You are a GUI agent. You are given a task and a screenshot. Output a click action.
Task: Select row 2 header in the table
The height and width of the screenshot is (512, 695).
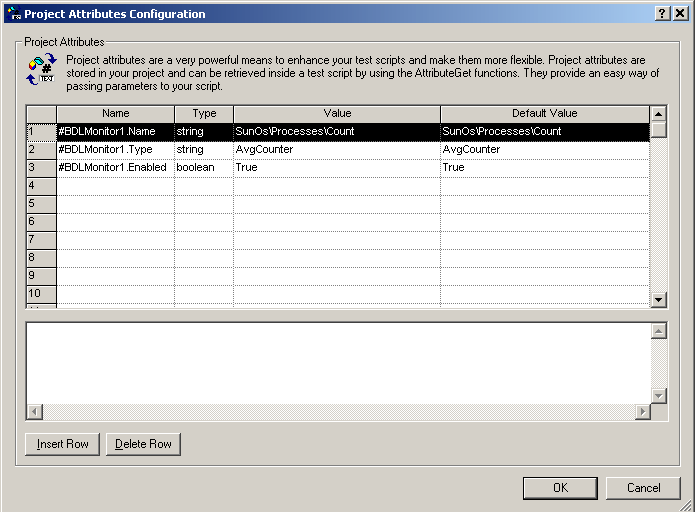pos(41,150)
